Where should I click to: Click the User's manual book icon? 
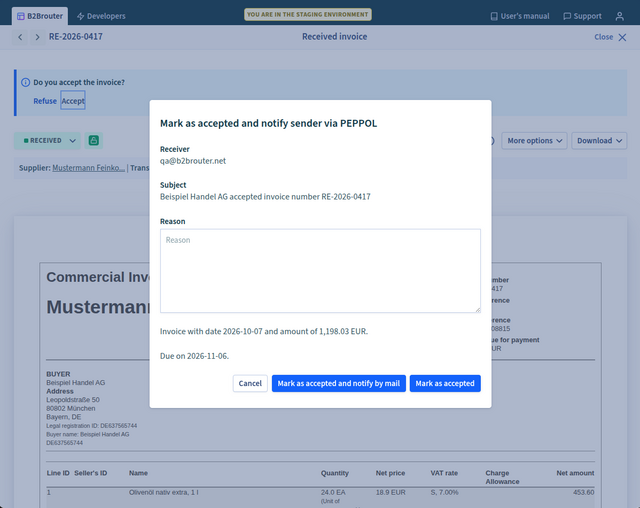(494, 16)
